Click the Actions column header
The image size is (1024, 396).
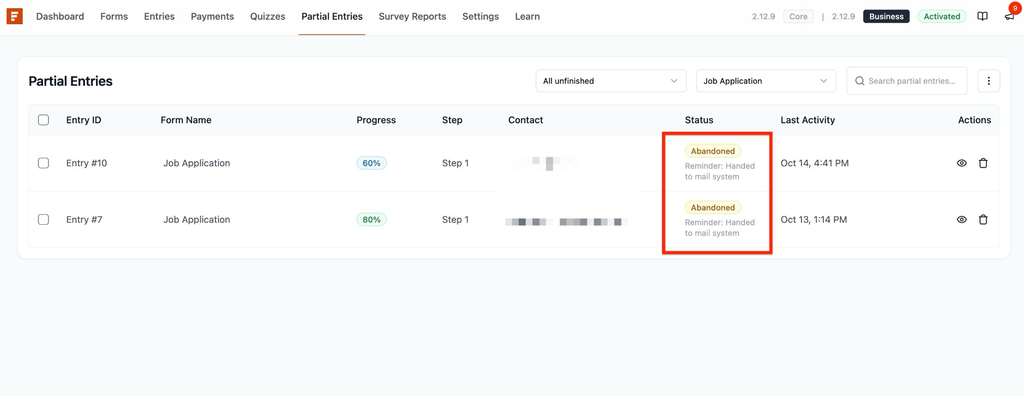974,120
